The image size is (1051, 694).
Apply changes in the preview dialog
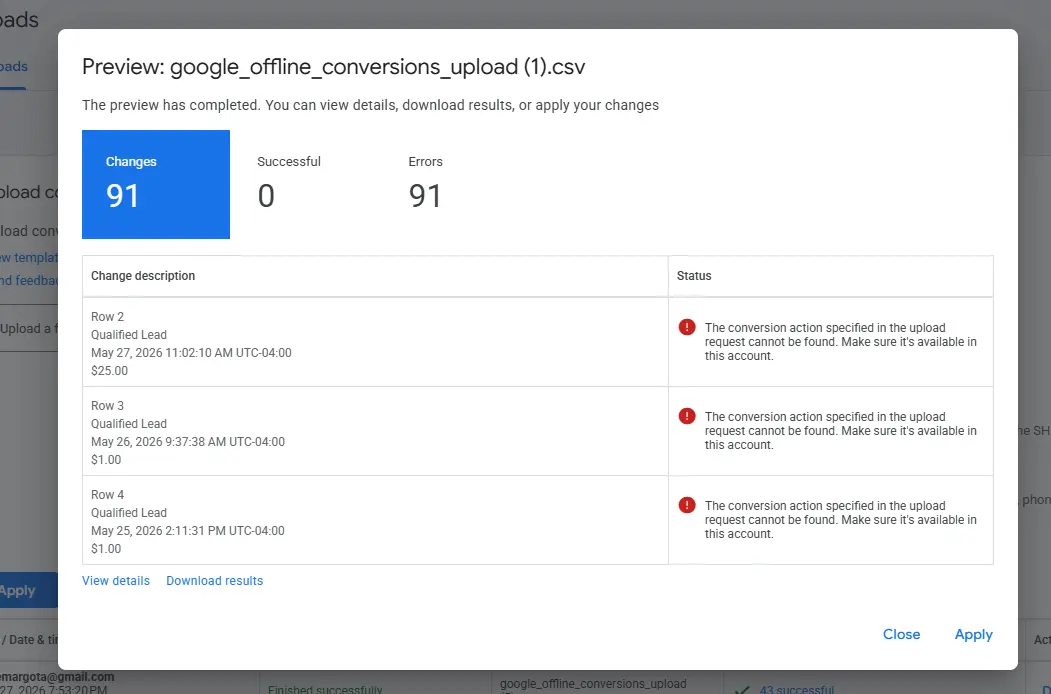click(973, 634)
